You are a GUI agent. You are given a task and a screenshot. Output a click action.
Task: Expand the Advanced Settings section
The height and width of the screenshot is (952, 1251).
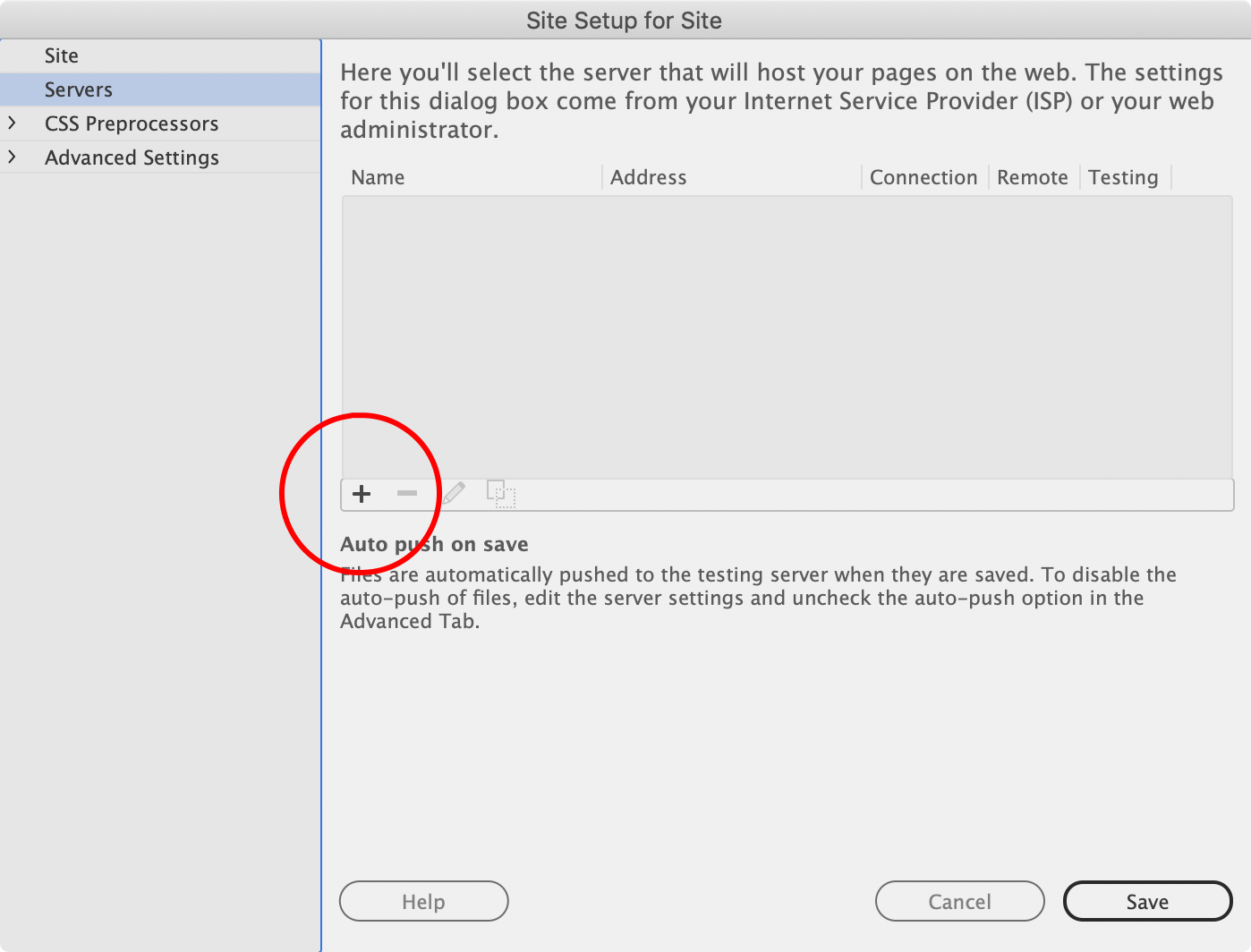(x=13, y=157)
